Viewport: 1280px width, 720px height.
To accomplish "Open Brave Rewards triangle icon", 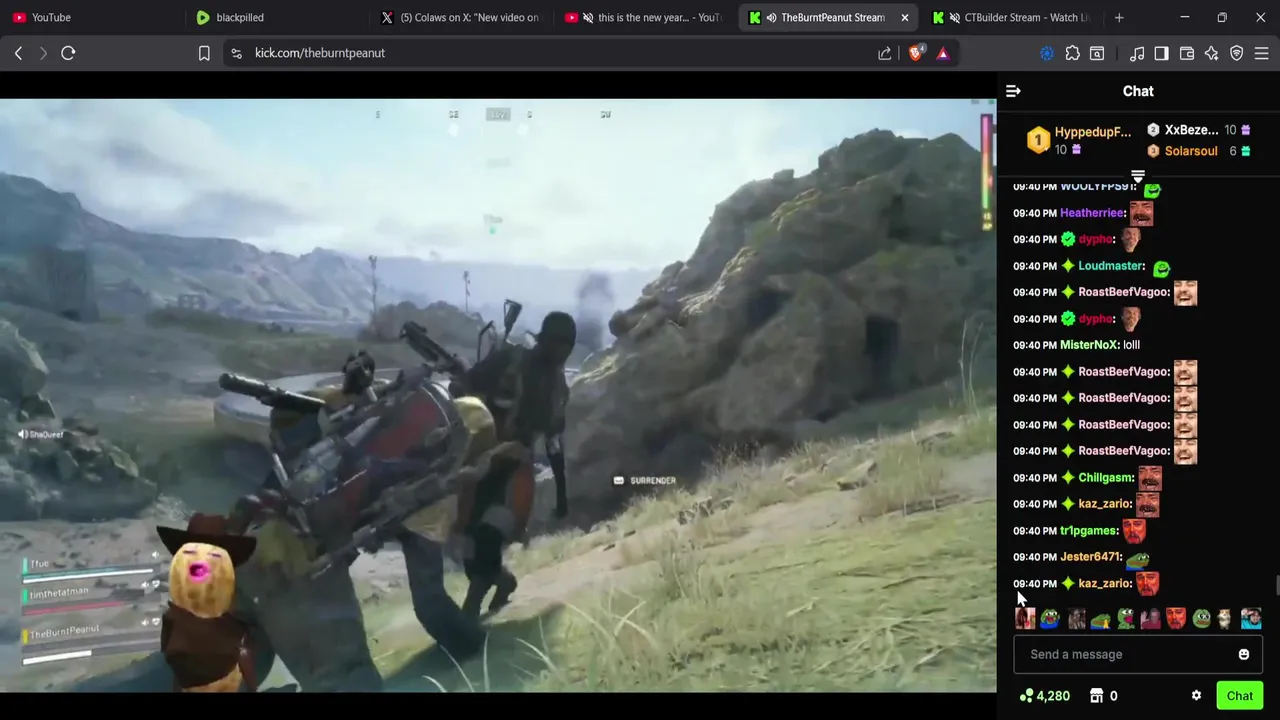I will pos(943,53).
